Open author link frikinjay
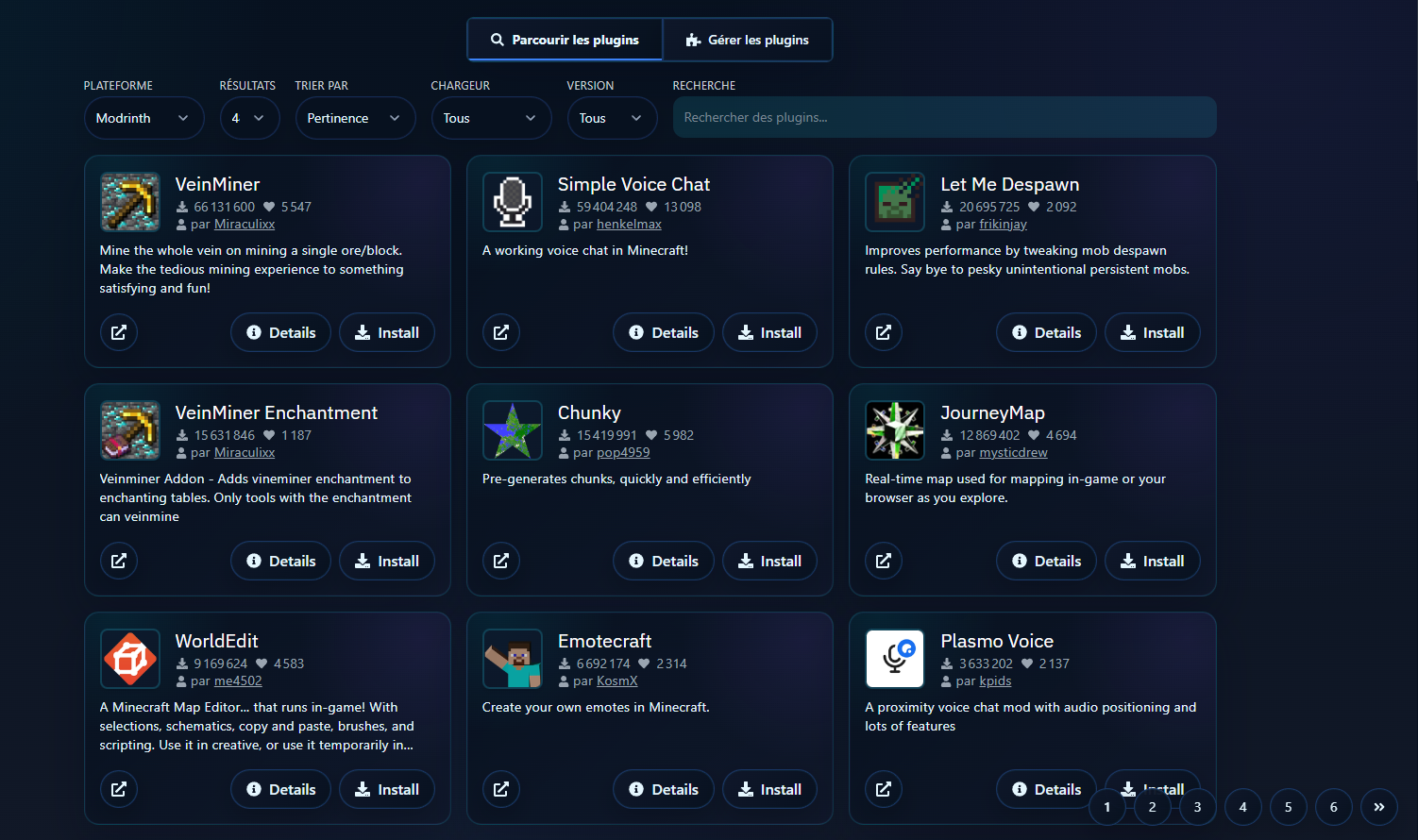 coord(1003,225)
